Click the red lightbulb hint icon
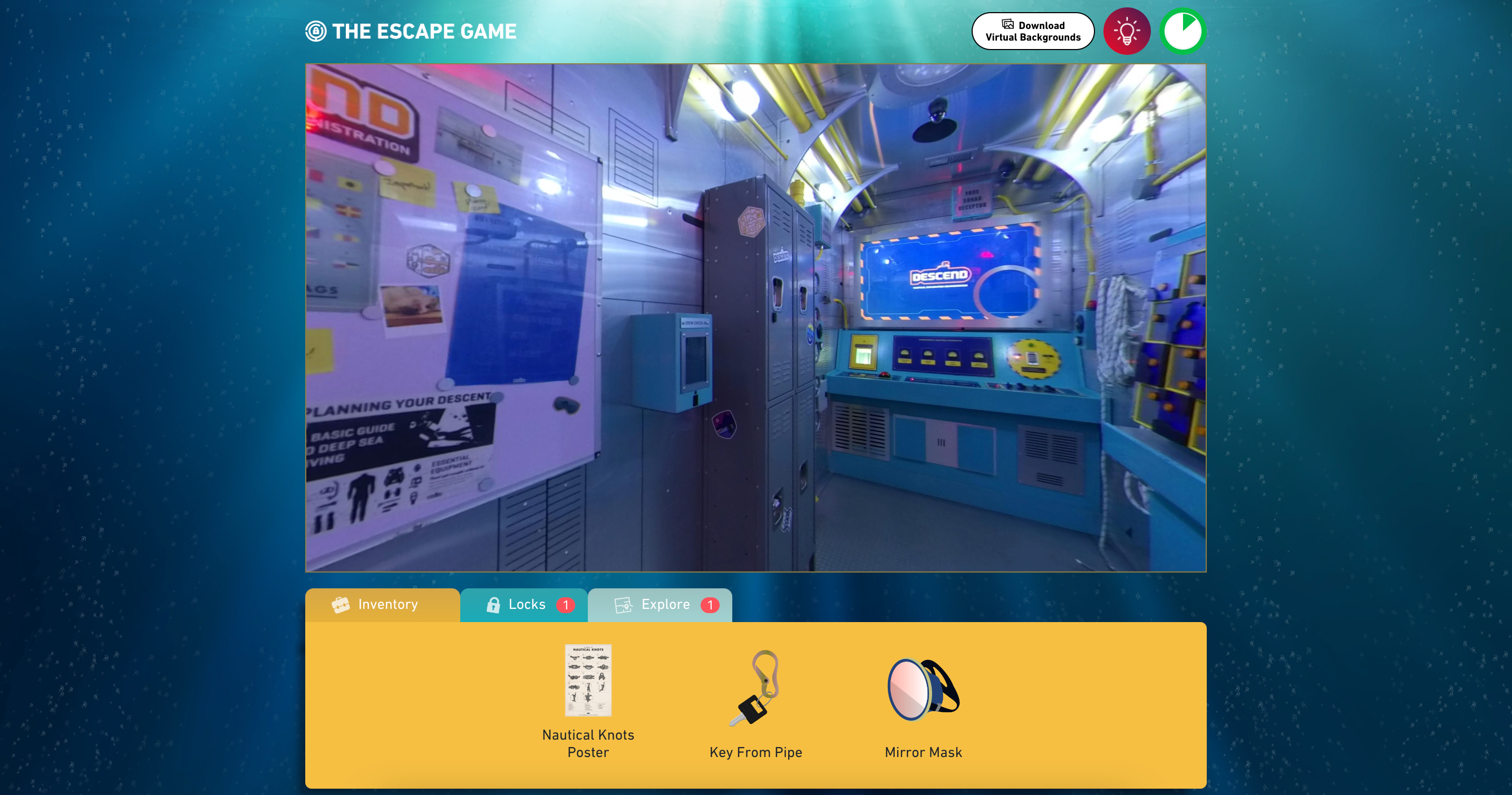The height and width of the screenshot is (795, 1512). [1127, 31]
